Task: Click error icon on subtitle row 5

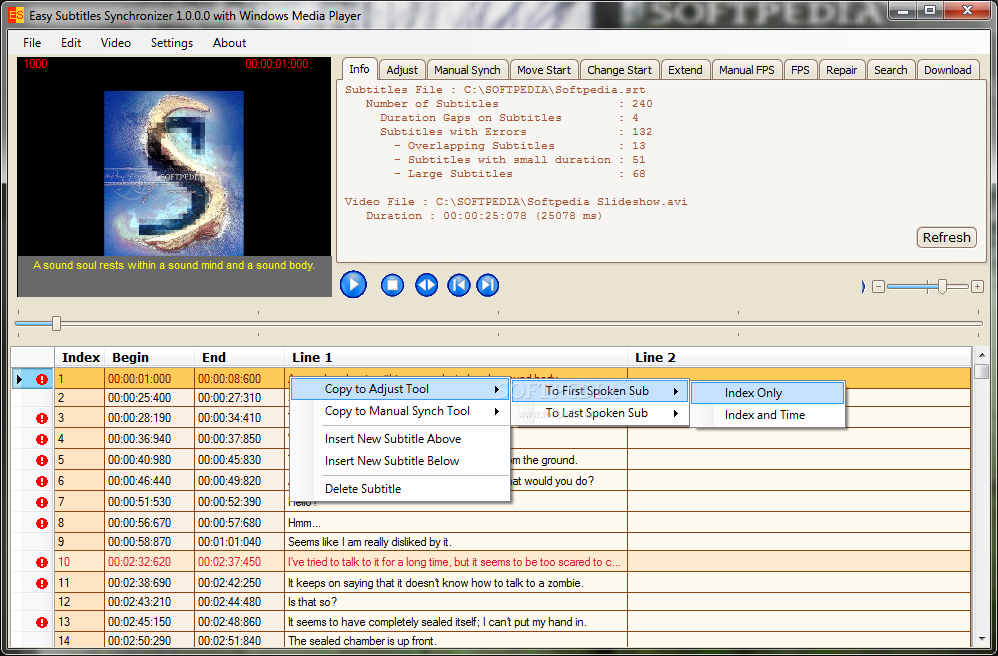Action: (42, 460)
